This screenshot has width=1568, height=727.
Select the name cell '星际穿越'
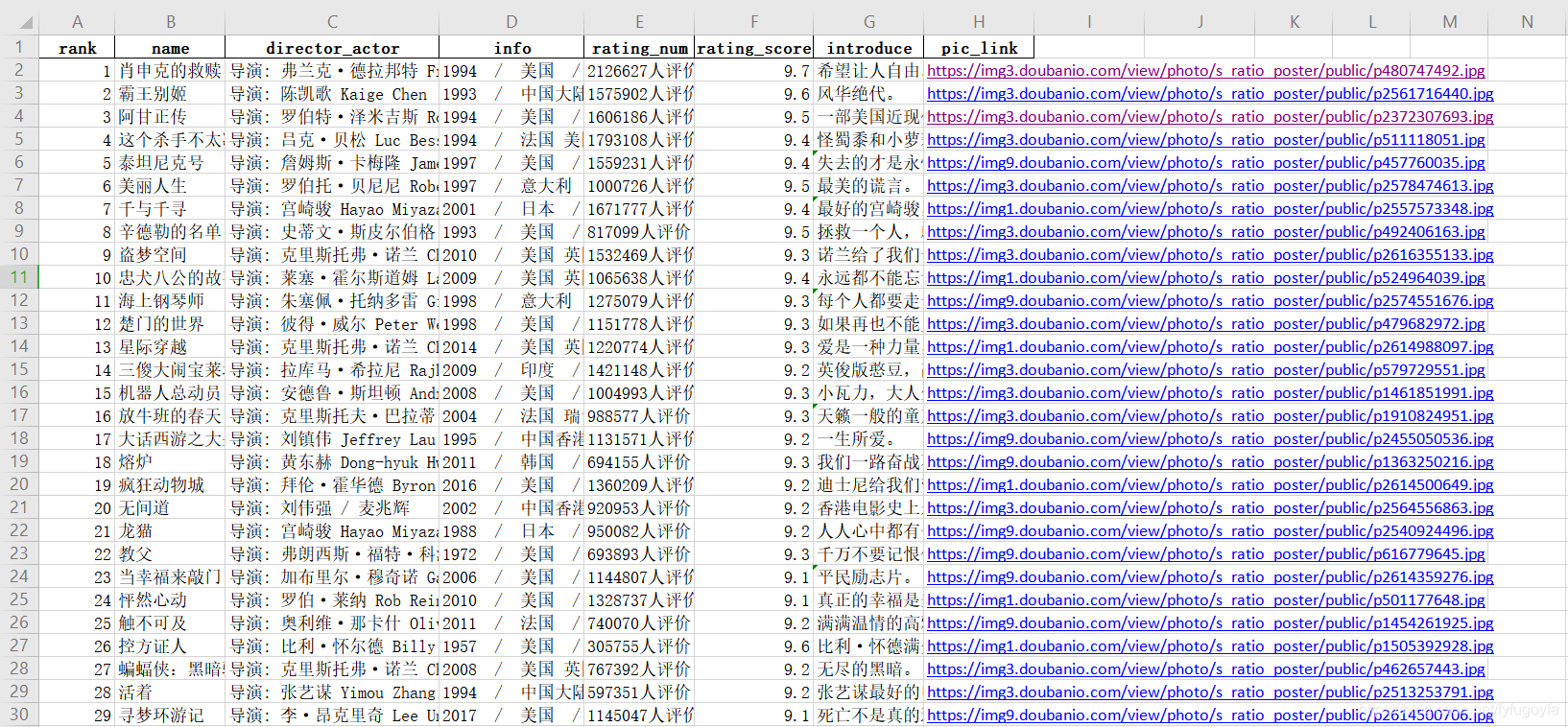170,347
